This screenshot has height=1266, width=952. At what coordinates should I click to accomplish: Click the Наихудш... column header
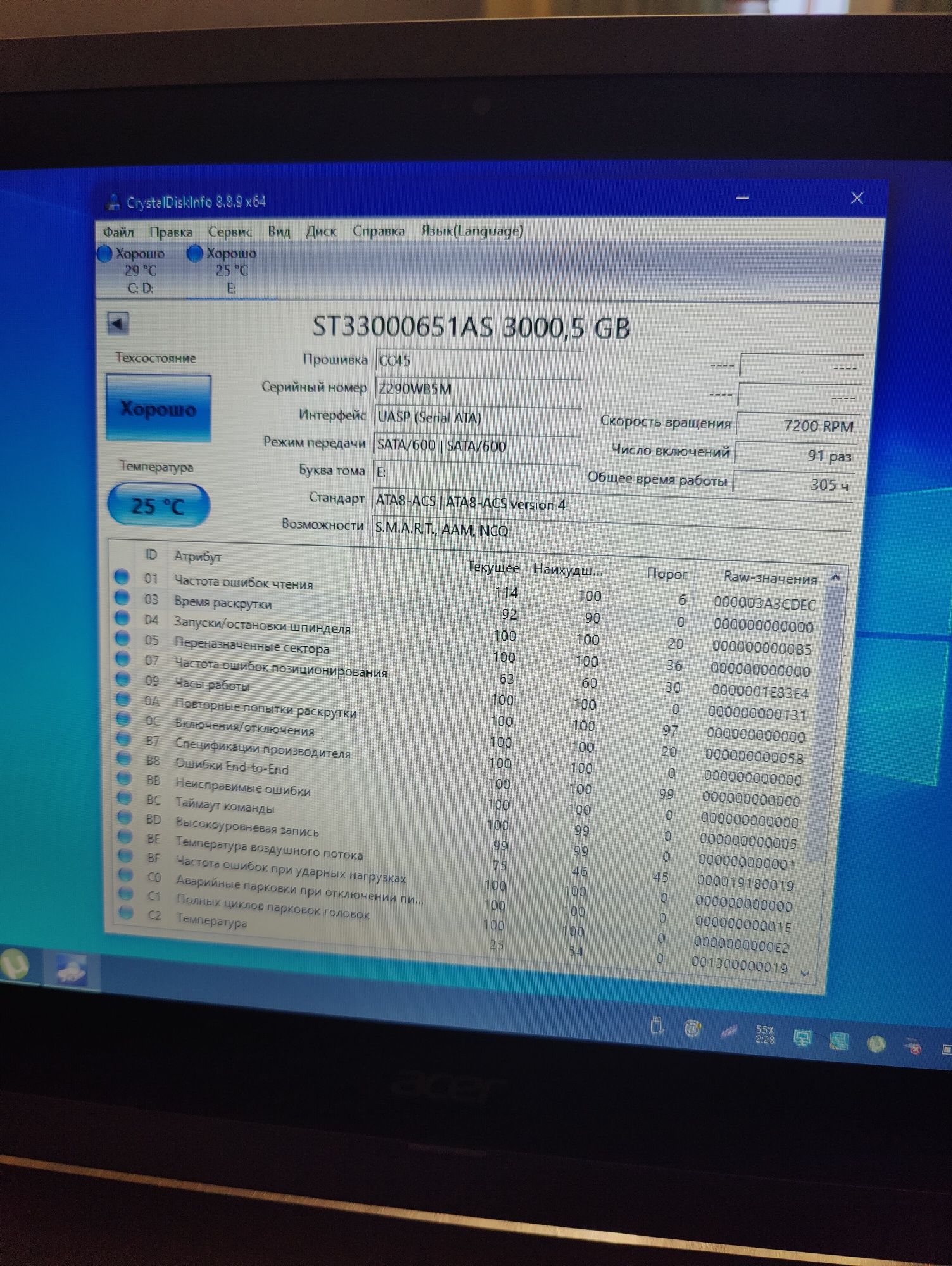click(x=568, y=570)
